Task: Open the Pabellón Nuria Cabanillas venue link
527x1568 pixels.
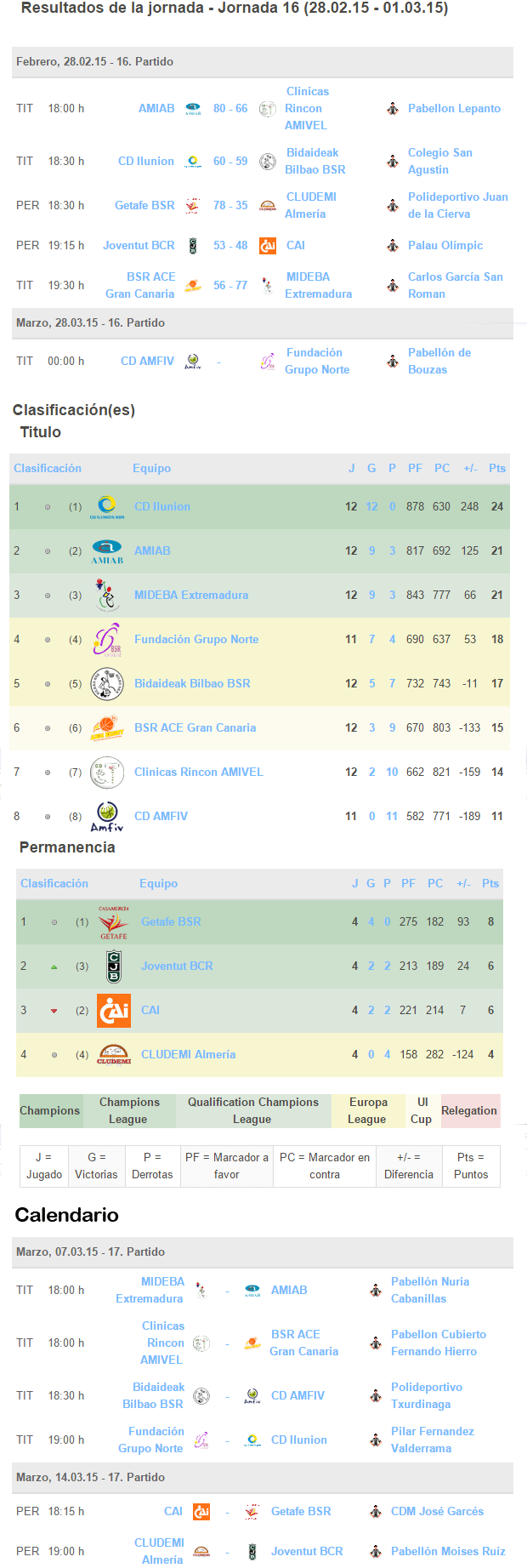Action: (430, 1291)
